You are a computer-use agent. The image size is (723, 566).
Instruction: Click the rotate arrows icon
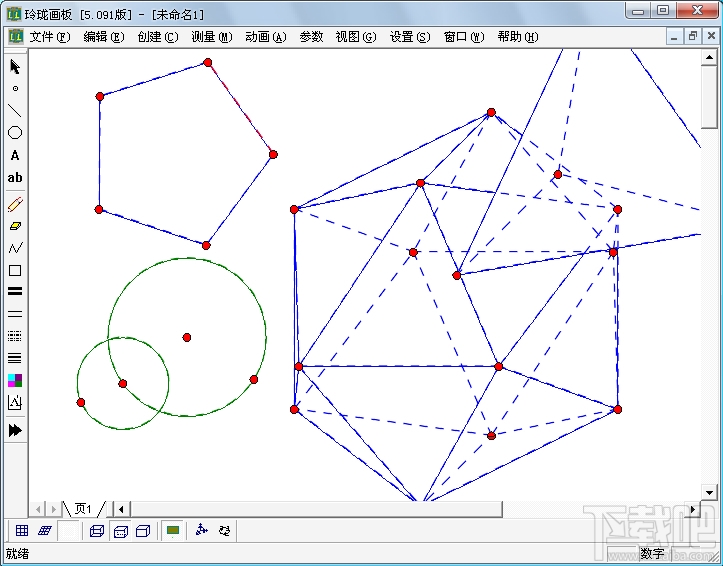225,530
